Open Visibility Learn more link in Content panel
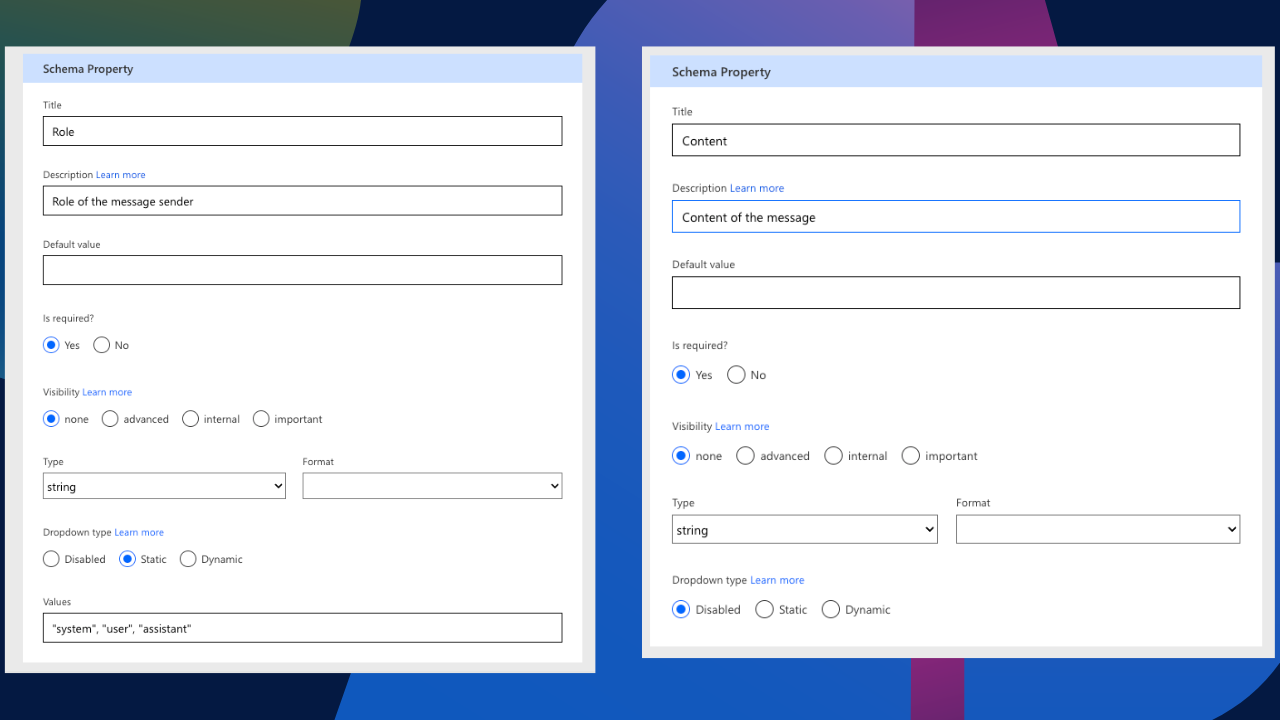1280x720 pixels. [x=742, y=426]
